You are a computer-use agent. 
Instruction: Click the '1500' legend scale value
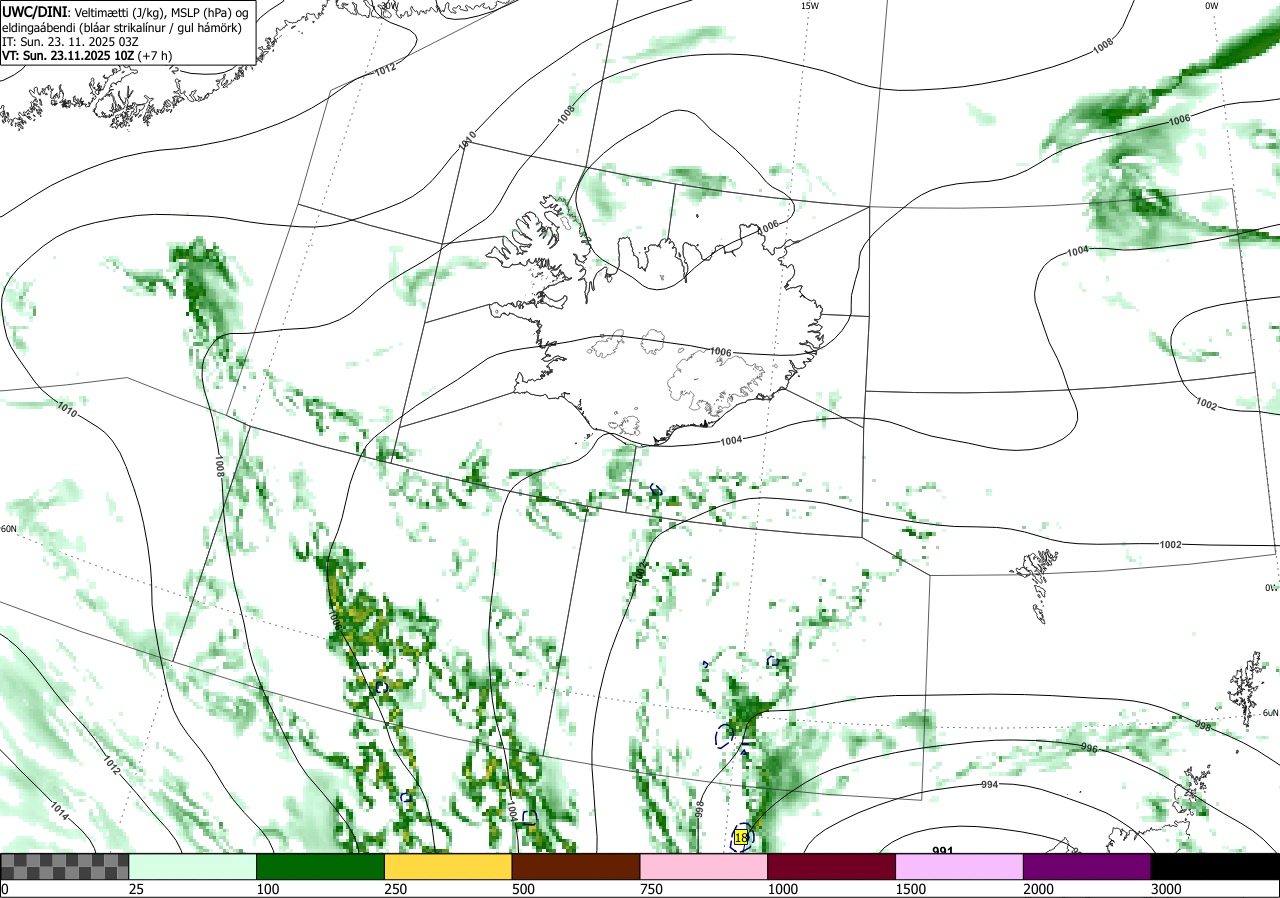click(x=910, y=889)
